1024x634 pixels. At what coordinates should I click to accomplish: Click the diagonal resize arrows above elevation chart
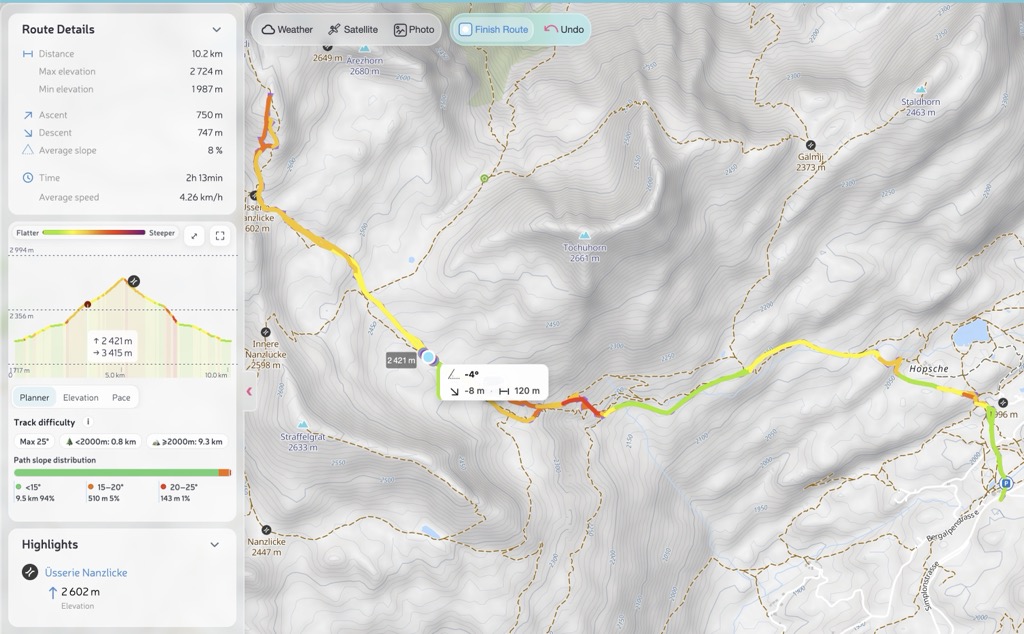tap(196, 236)
